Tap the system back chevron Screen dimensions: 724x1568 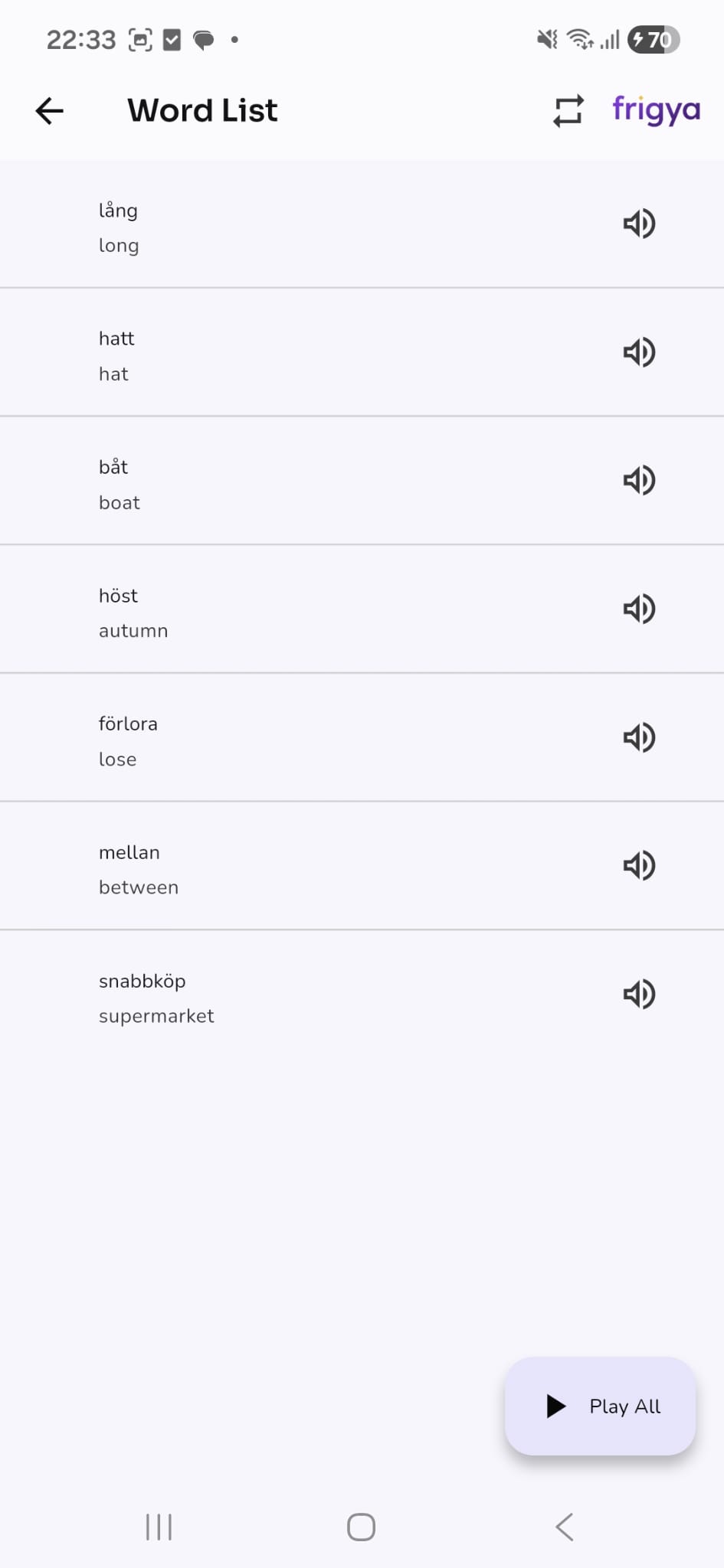(x=565, y=1527)
